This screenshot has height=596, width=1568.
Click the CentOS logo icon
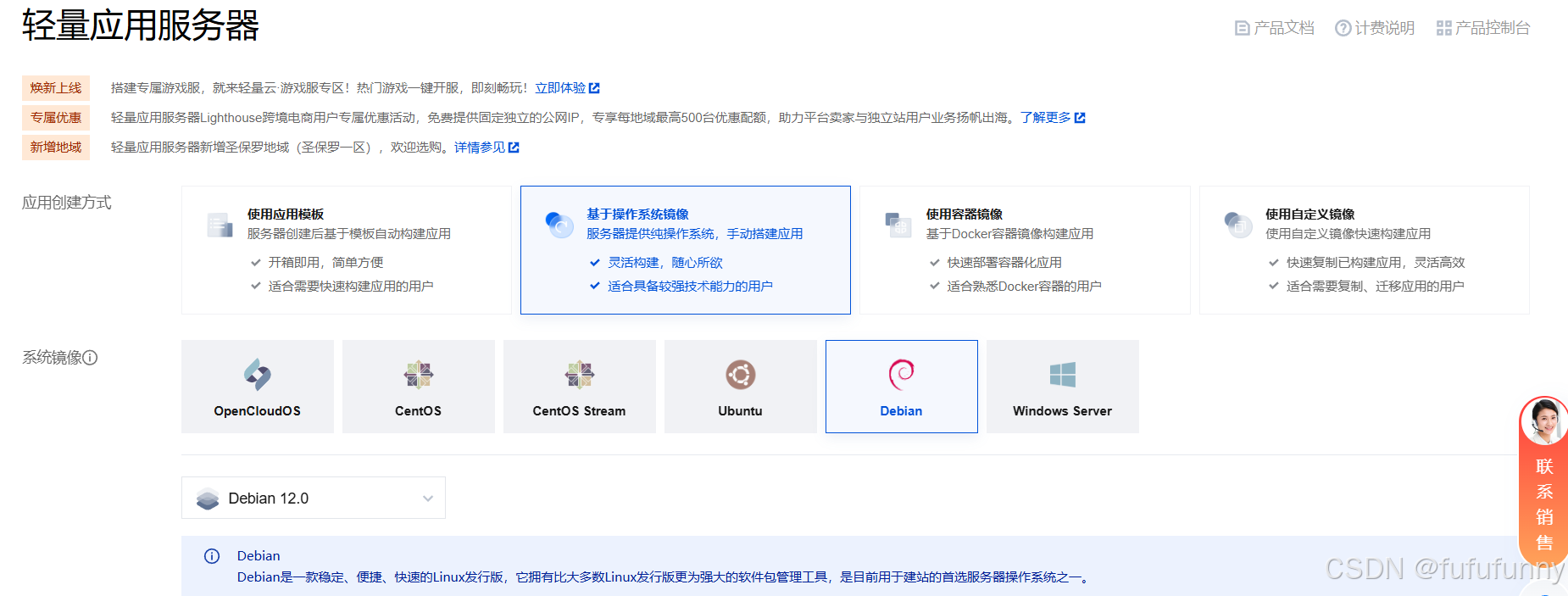point(419,374)
